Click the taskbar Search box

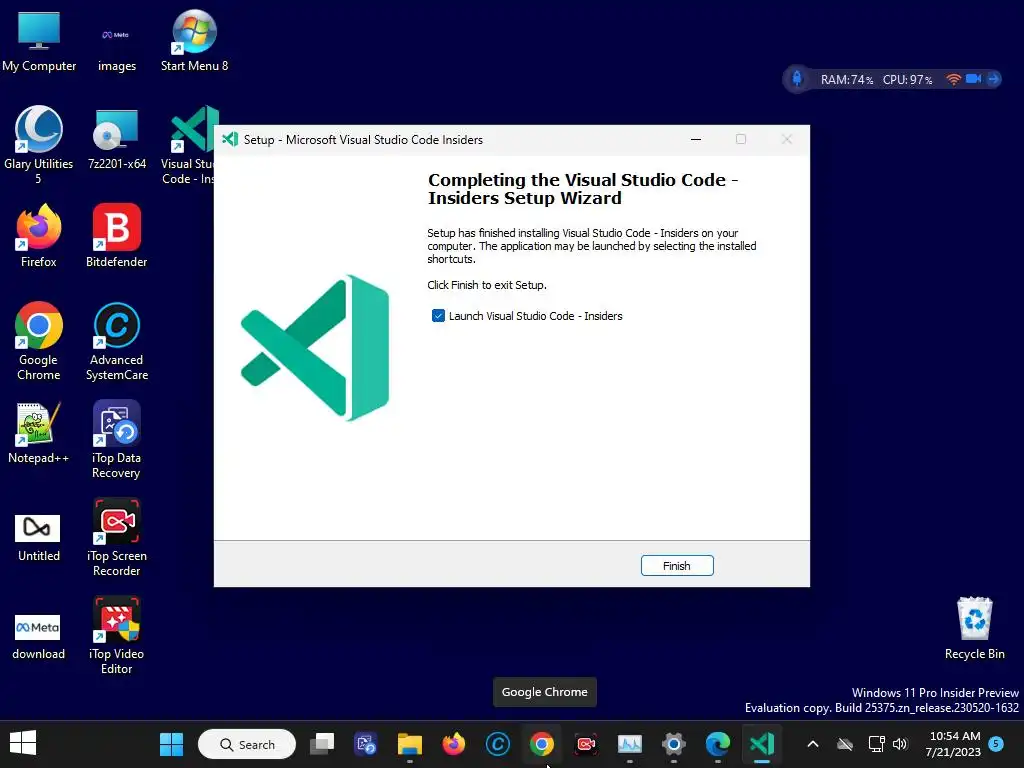pos(247,744)
